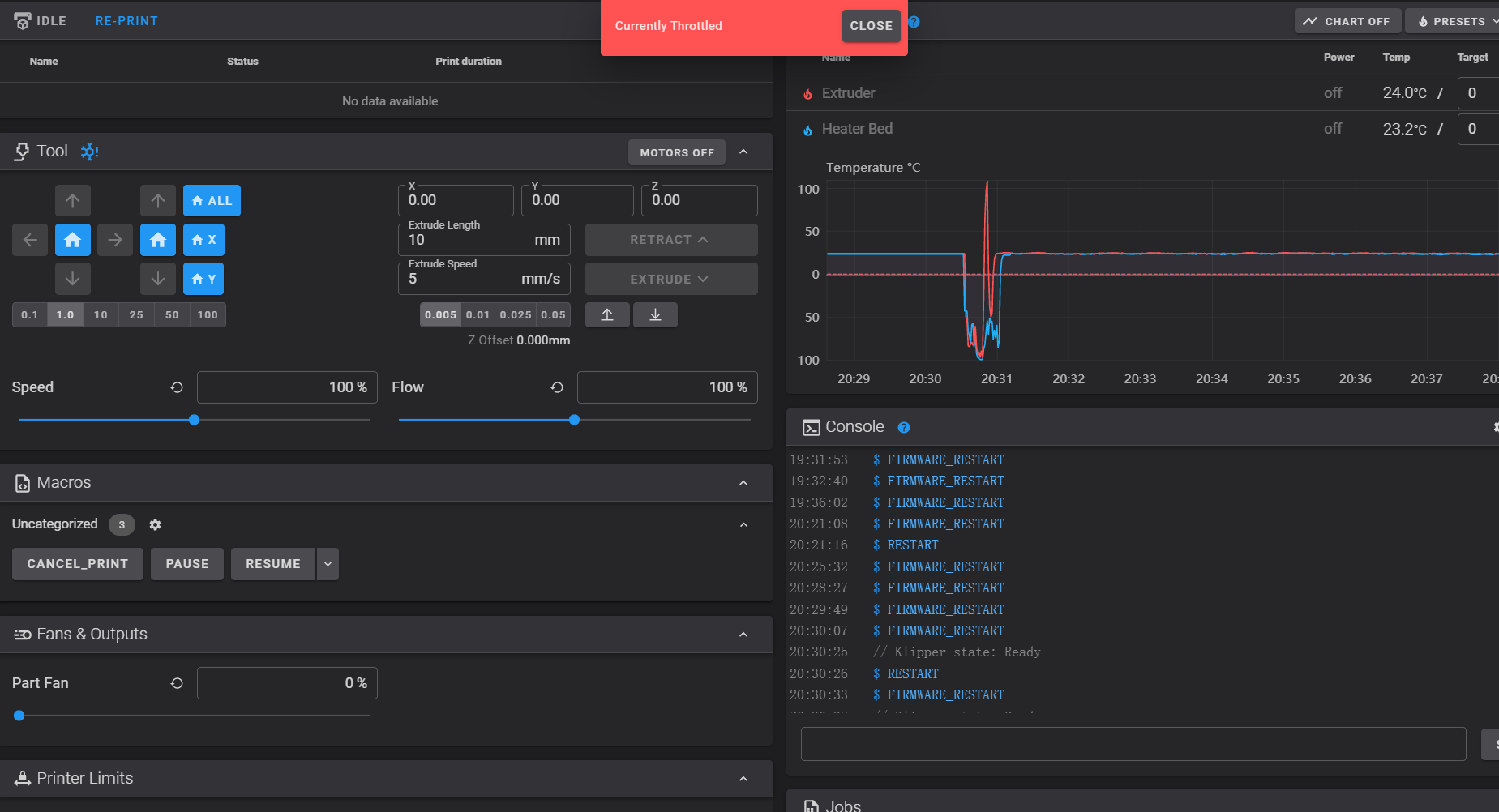Click the Part Fan slider handle
The width and height of the screenshot is (1499, 812).
tap(19, 716)
